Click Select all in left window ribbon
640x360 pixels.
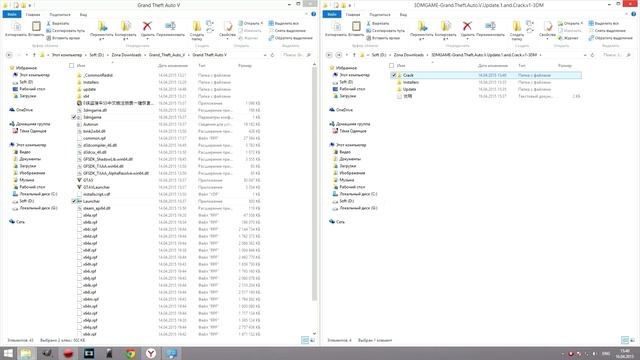(284, 23)
